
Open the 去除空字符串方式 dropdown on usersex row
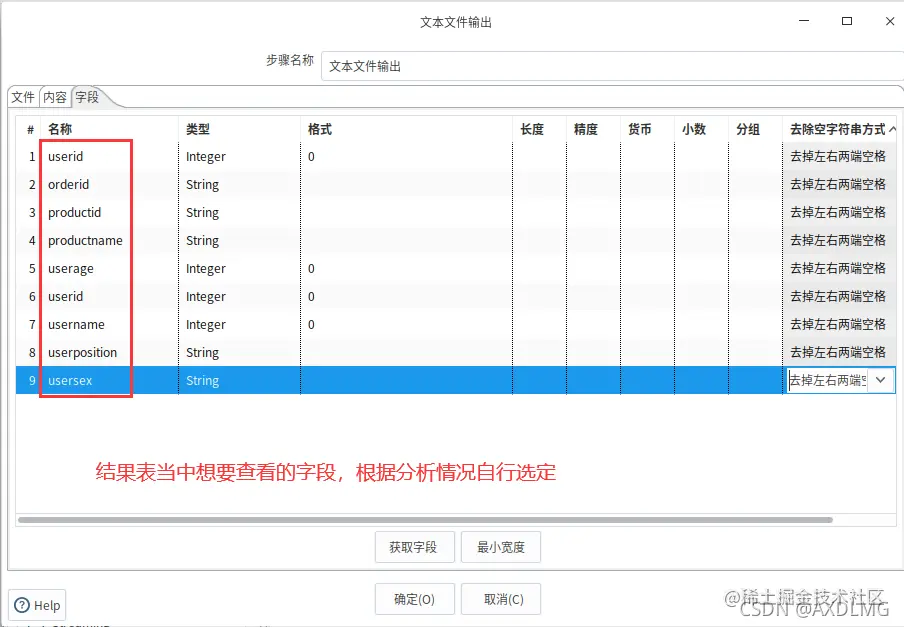click(x=881, y=380)
